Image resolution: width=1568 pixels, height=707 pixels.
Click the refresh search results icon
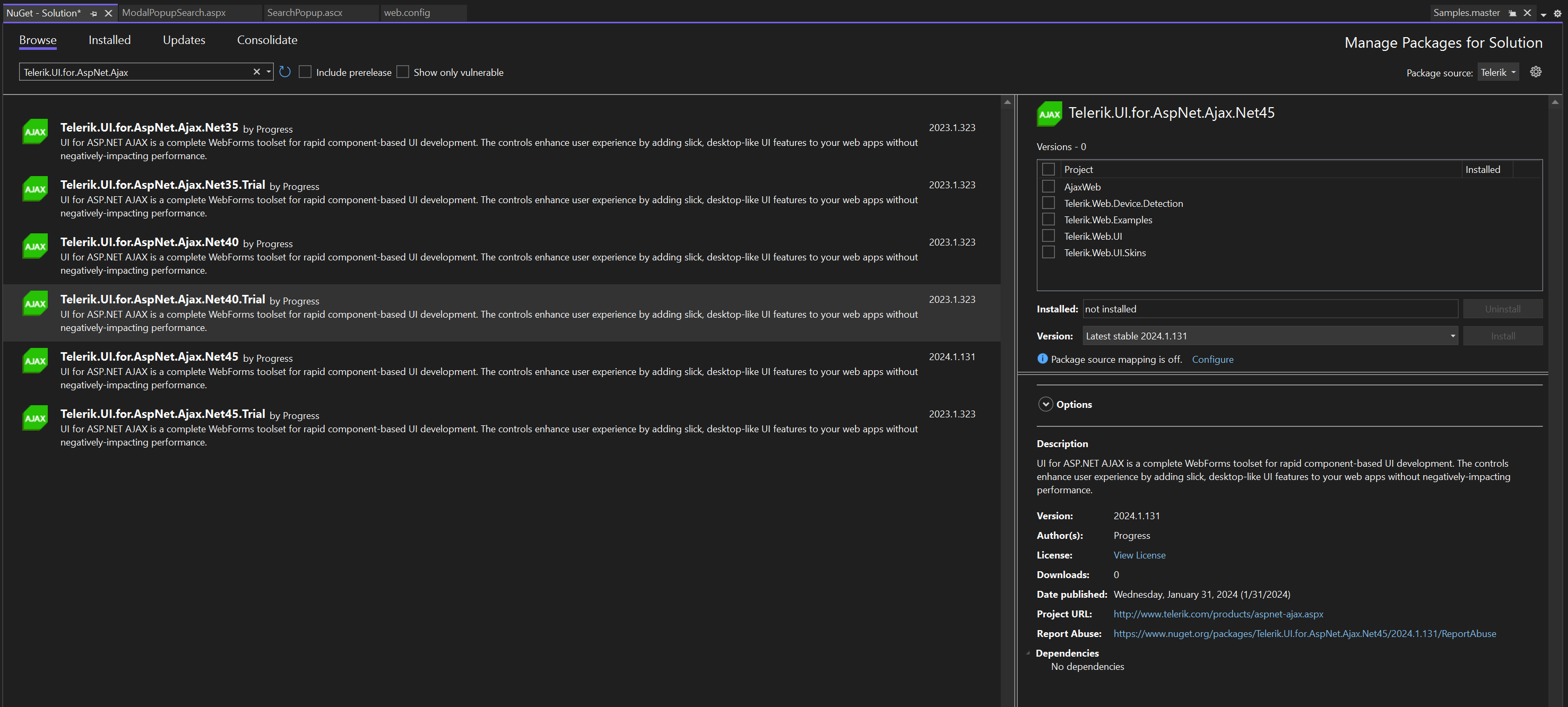point(285,72)
